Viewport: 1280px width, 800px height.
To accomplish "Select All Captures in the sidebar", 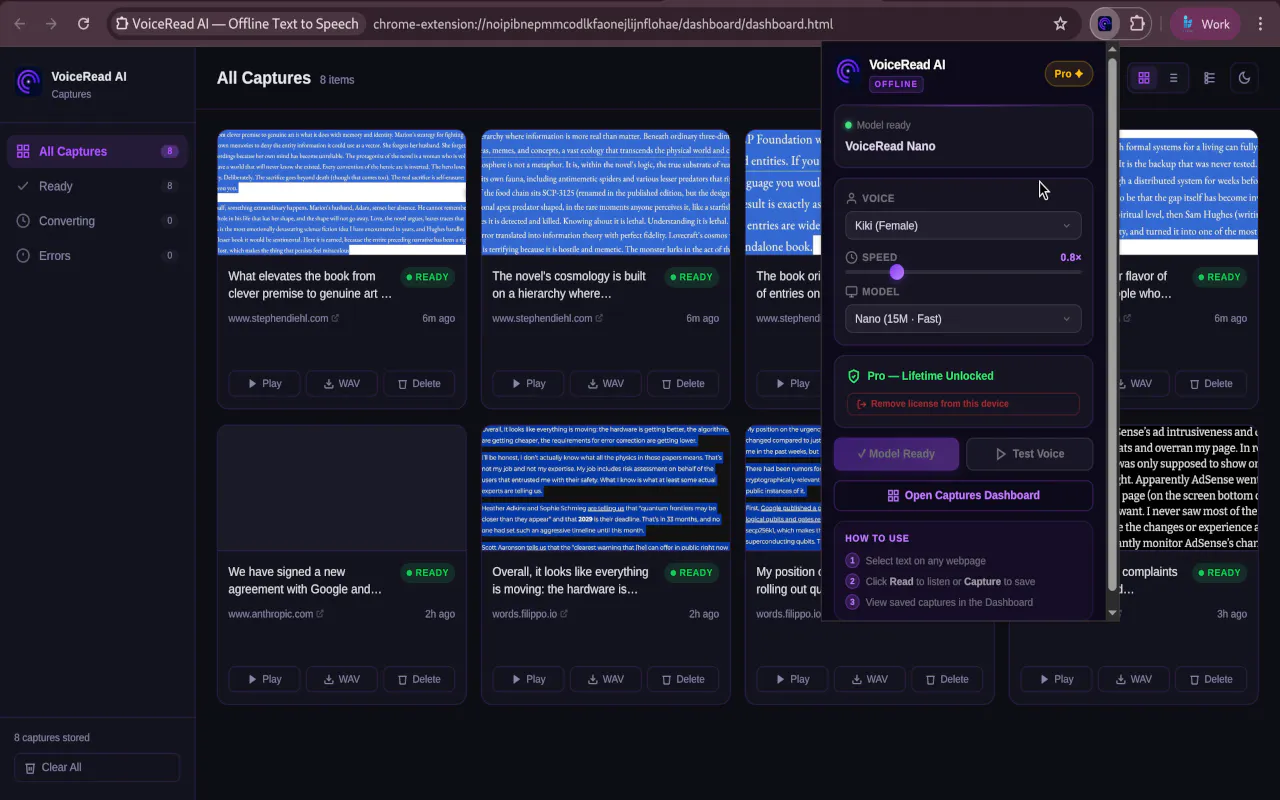I will click(97, 152).
